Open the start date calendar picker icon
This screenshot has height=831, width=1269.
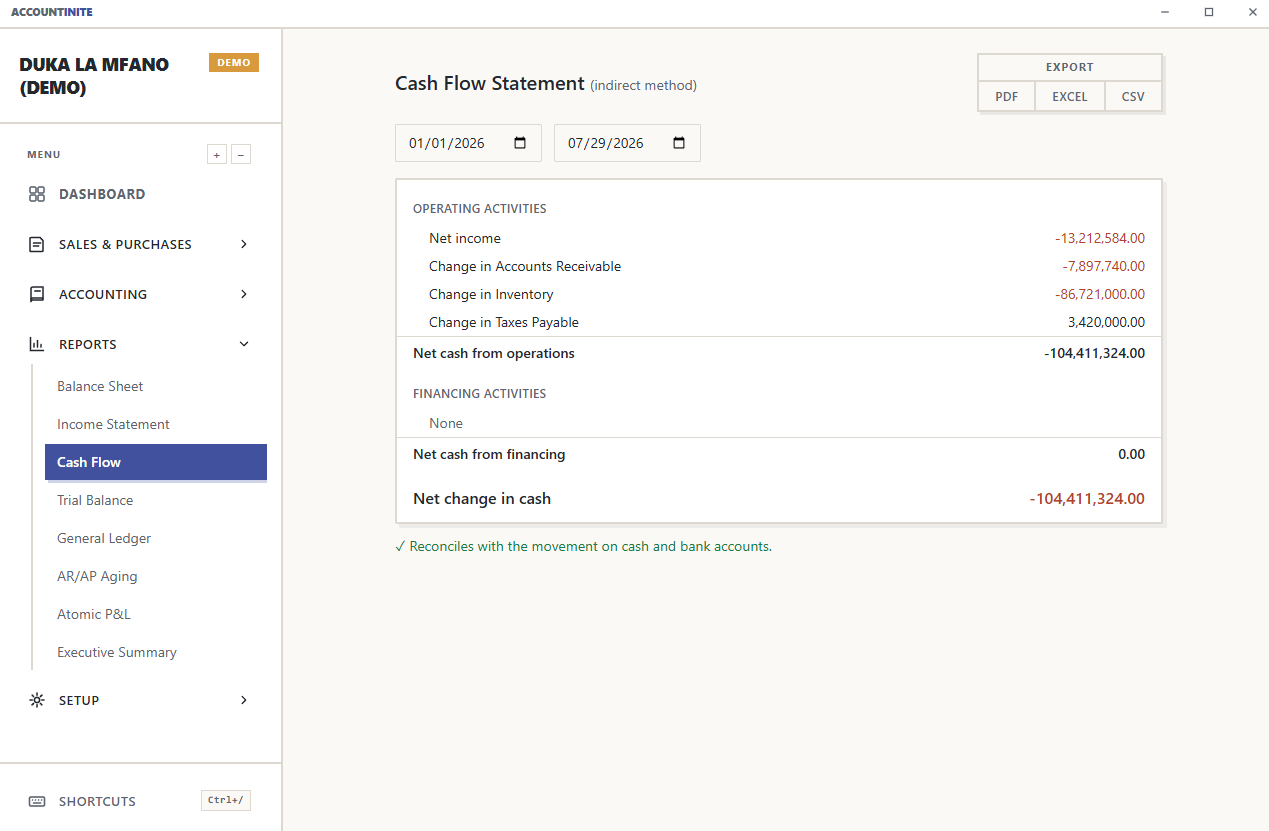tap(520, 143)
